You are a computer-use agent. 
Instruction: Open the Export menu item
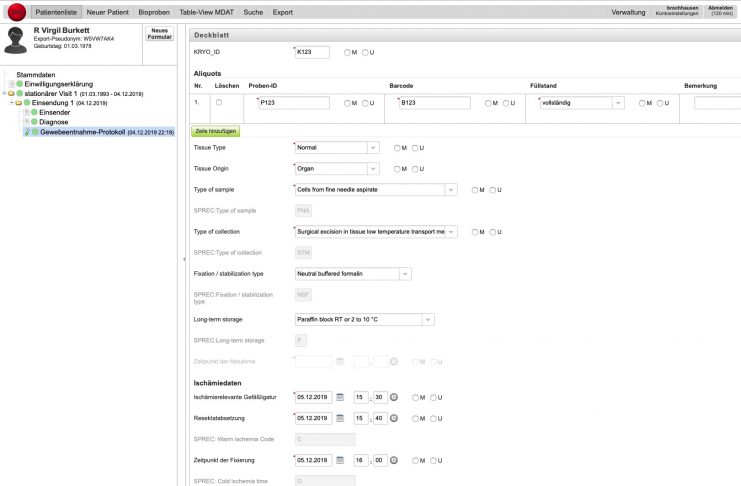tap(283, 12)
